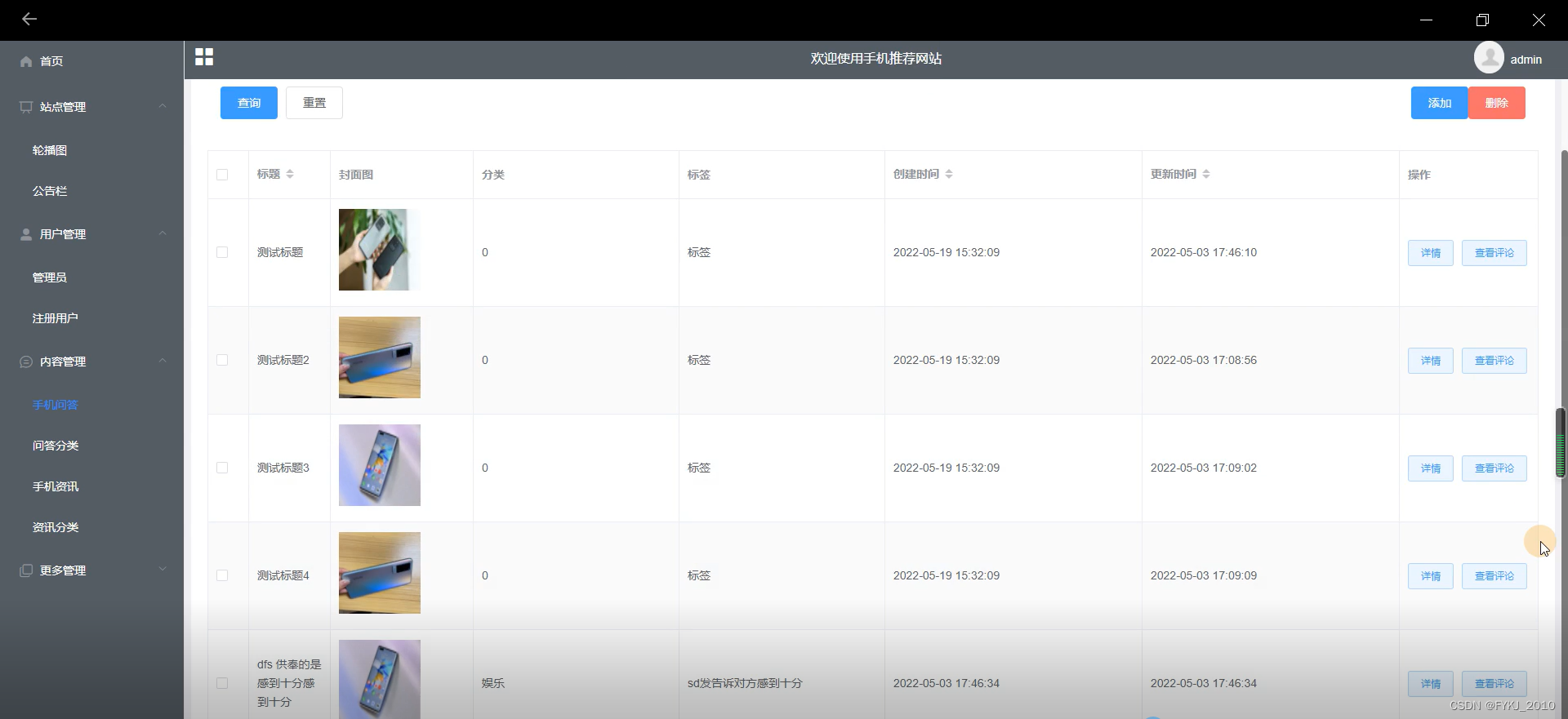Open cover thumbnail of 测试标题
Viewport: 1568px width, 719px height.
[x=380, y=250]
